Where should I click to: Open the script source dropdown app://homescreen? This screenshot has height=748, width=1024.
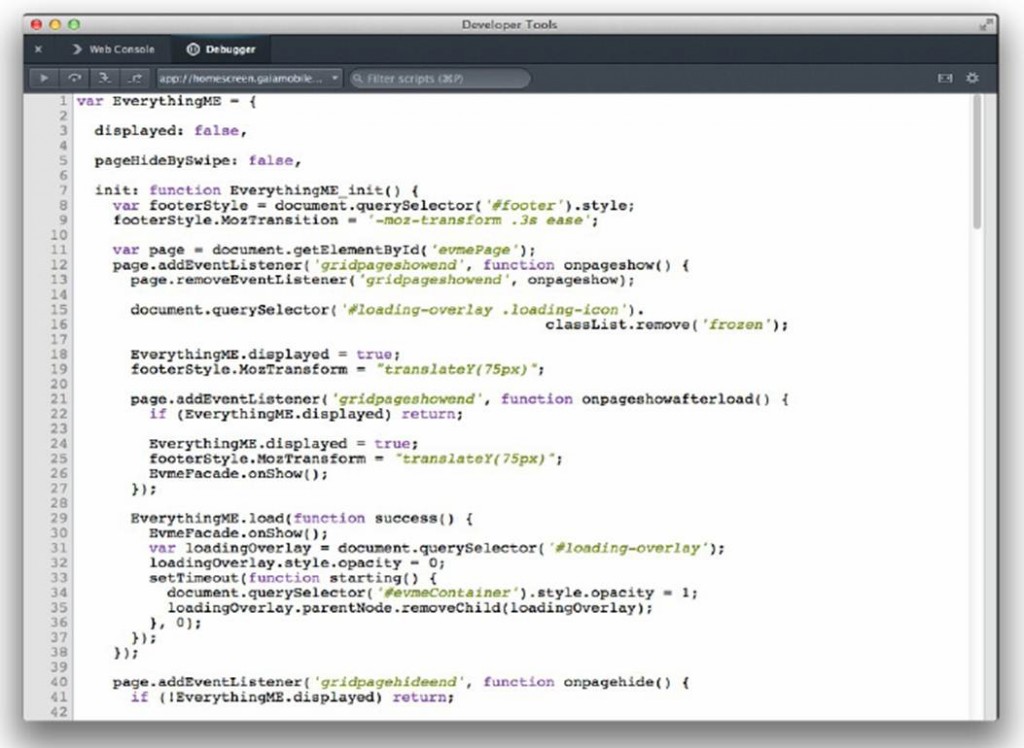tap(249, 78)
